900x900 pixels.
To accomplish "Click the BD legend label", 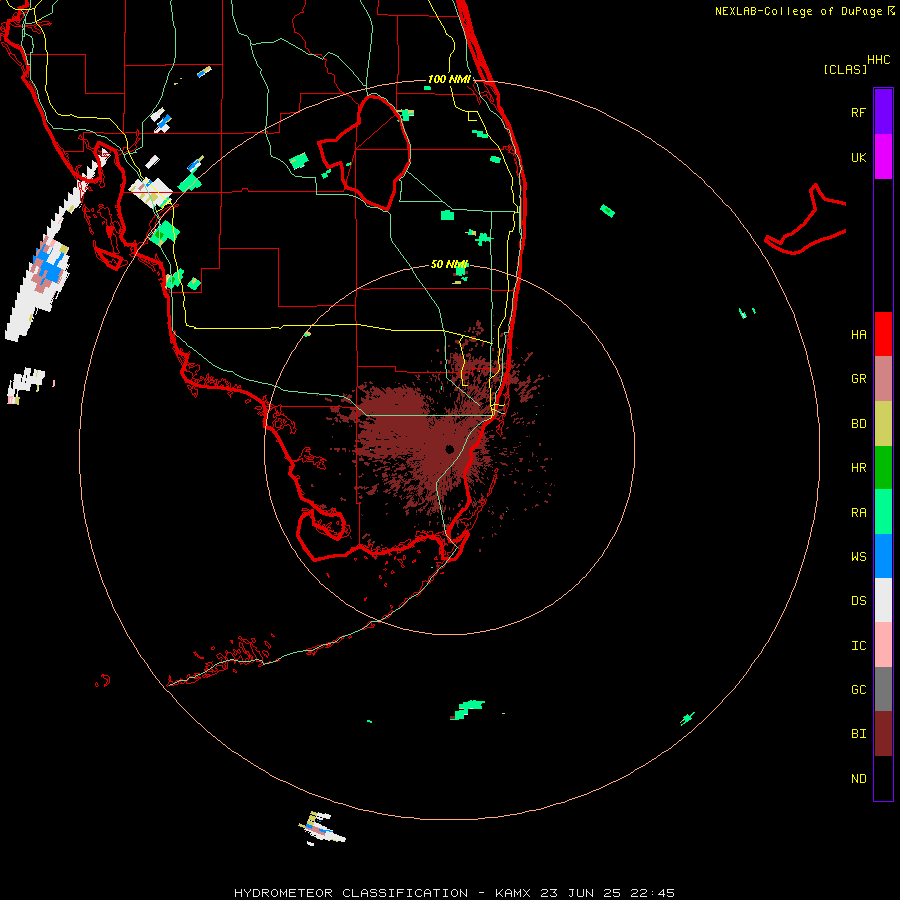I will coord(858,424).
